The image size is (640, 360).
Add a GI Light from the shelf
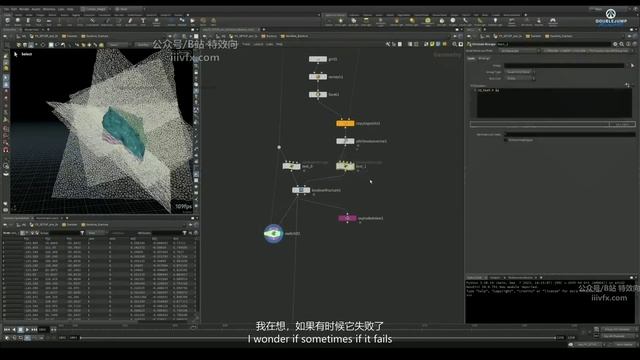pos(453,21)
